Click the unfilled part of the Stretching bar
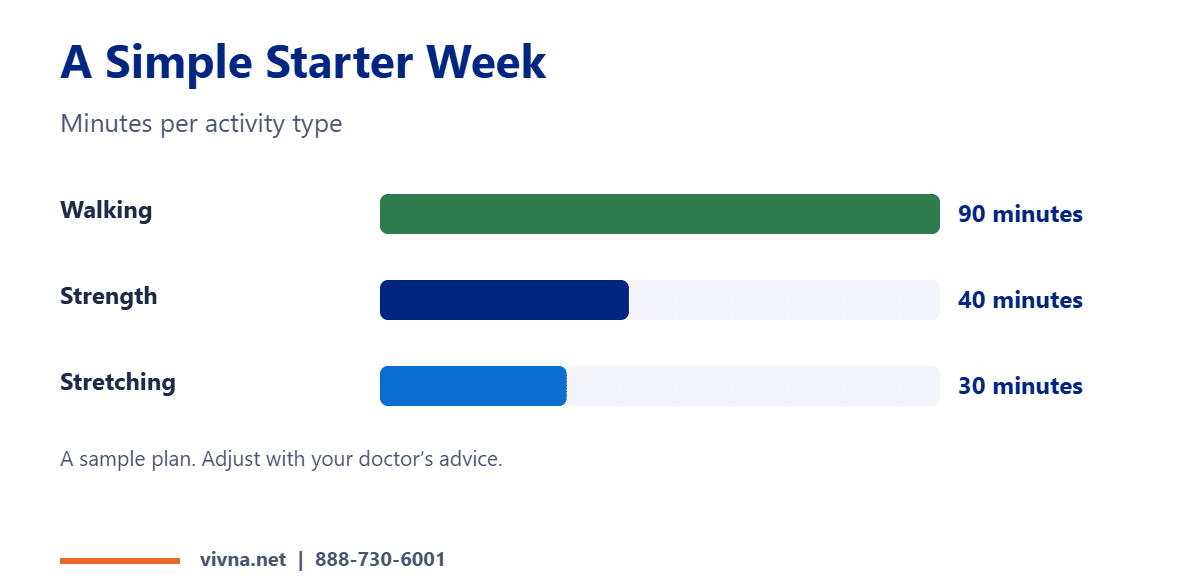This screenshot has width=1200, height=588. (753, 386)
